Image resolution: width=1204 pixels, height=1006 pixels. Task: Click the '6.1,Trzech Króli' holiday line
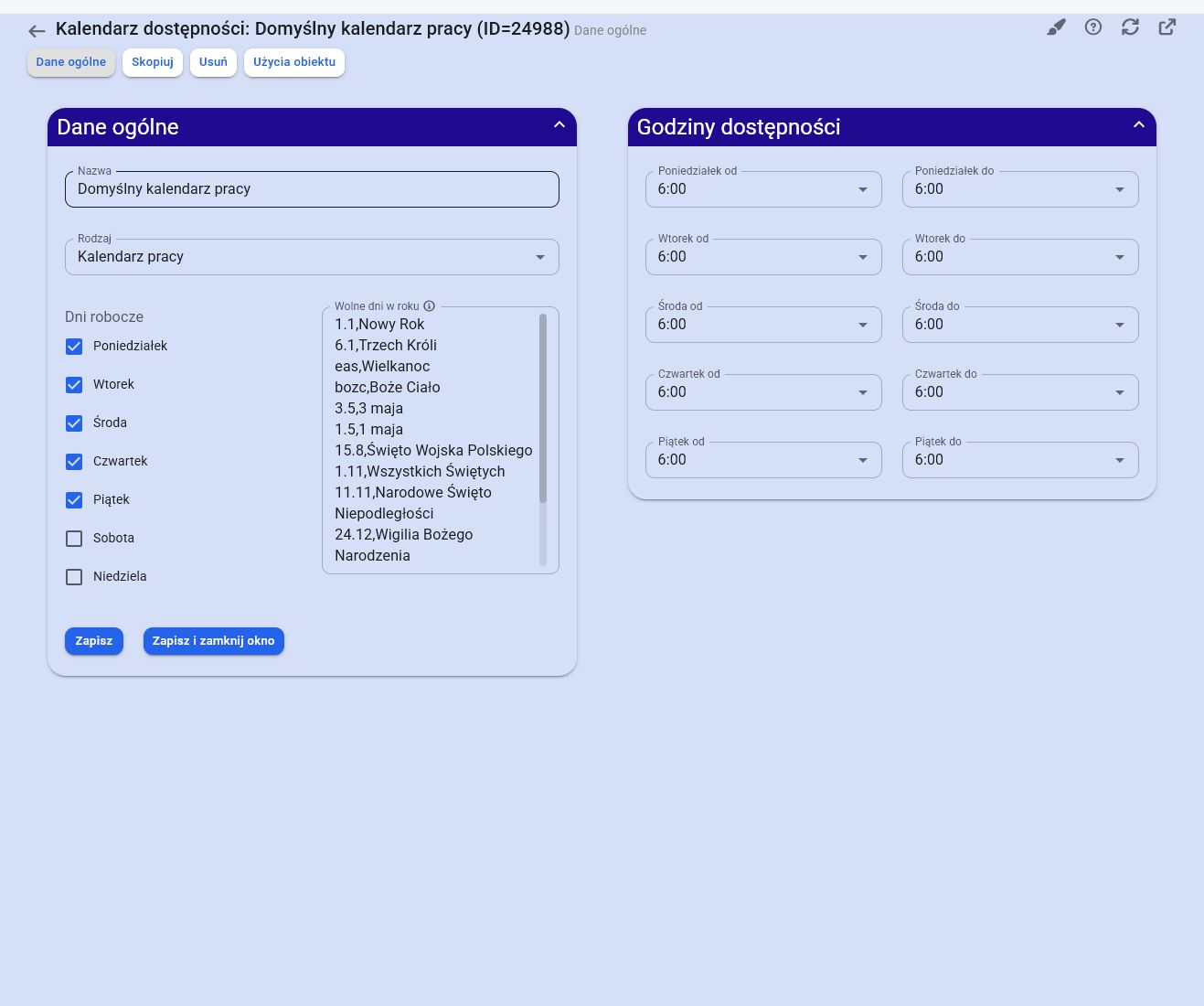[x=386, y=346]
